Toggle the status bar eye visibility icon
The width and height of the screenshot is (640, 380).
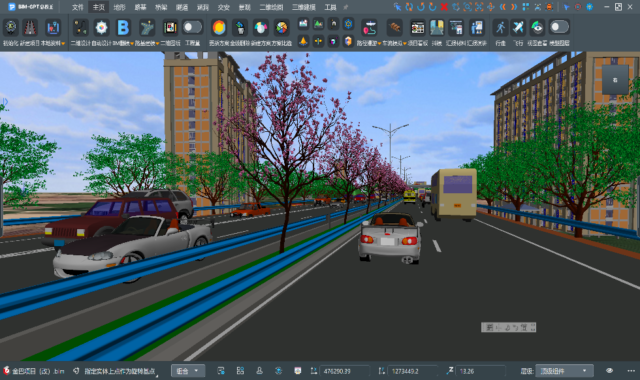pos(609,371)
